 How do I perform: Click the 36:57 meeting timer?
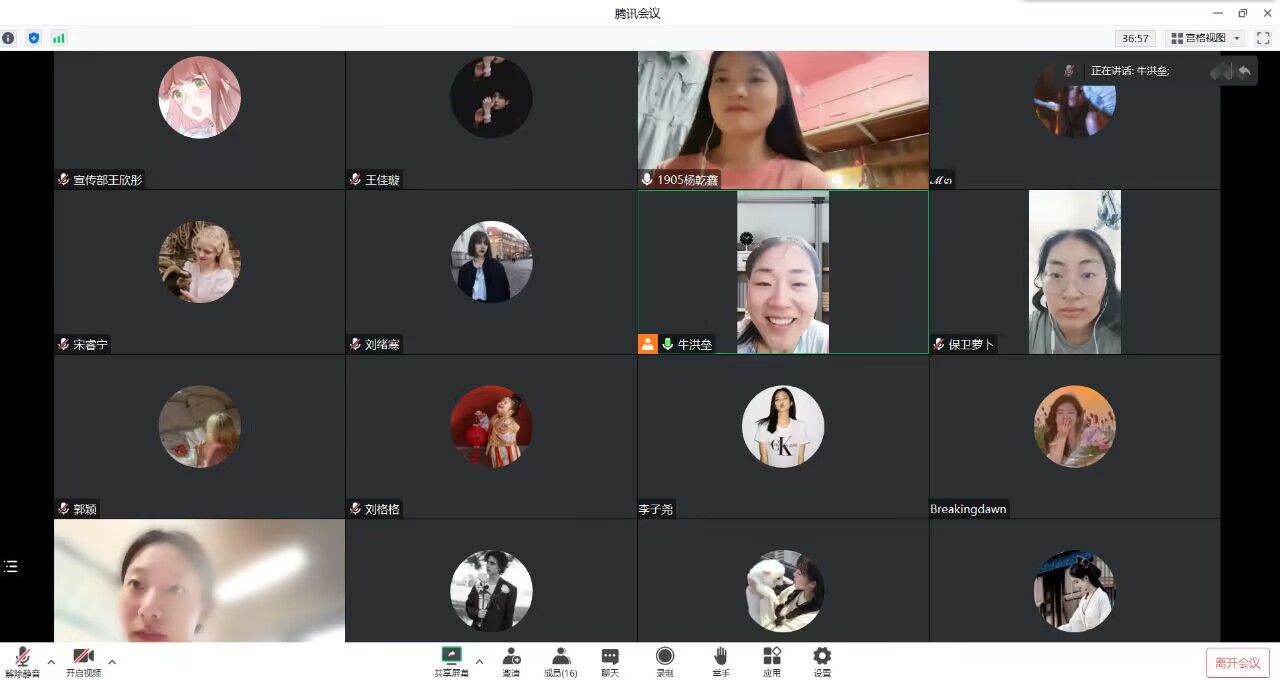click(1135, 38)
